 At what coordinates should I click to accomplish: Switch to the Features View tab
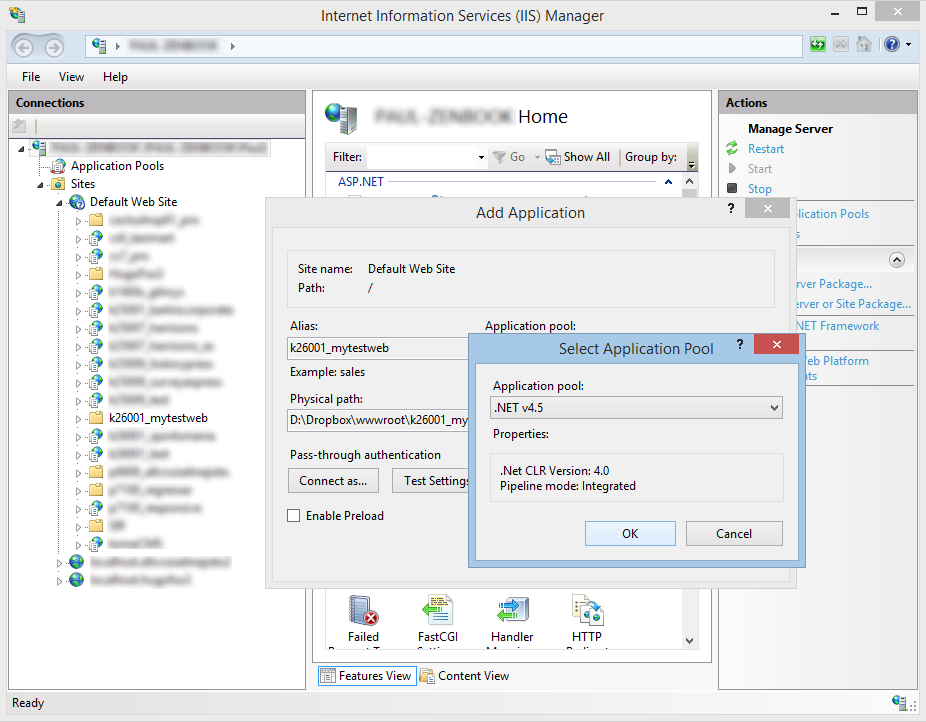click(367, 676)
